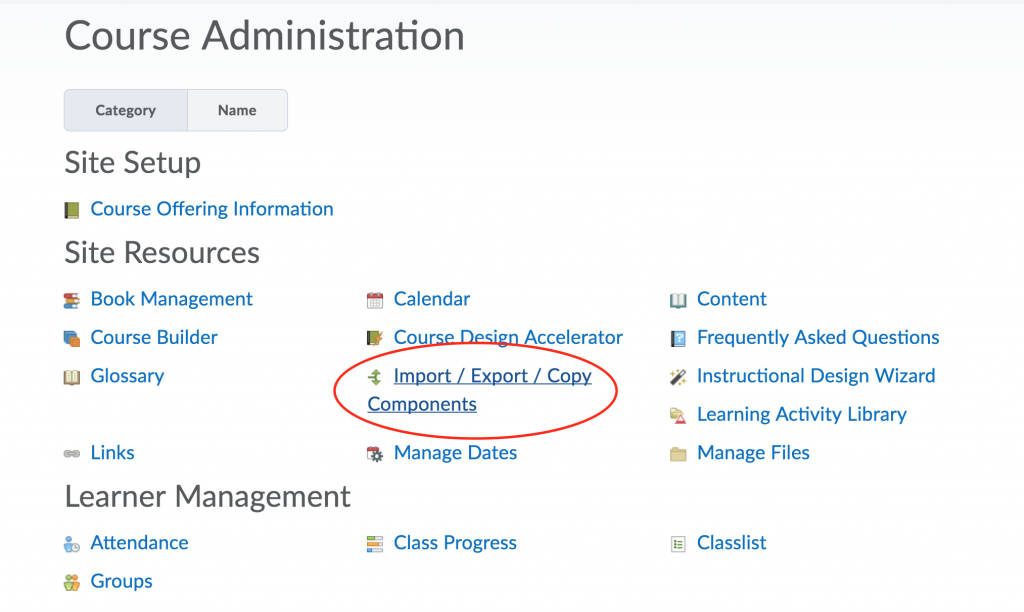Click the Course Builder icon
This screenshot has width=1024, height=612.
(x=70, y=338)
